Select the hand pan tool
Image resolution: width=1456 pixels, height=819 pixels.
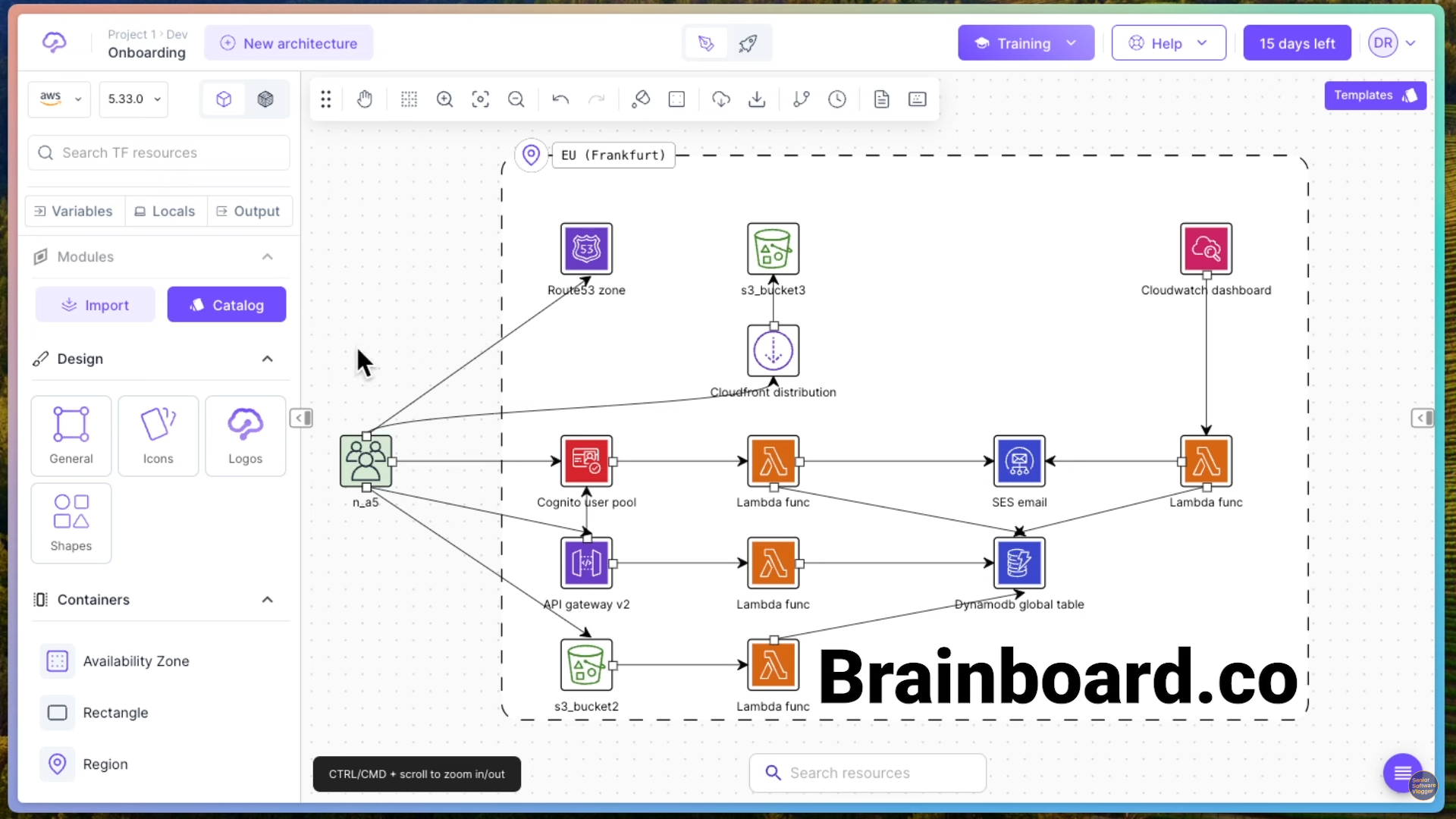coord(365,99)
